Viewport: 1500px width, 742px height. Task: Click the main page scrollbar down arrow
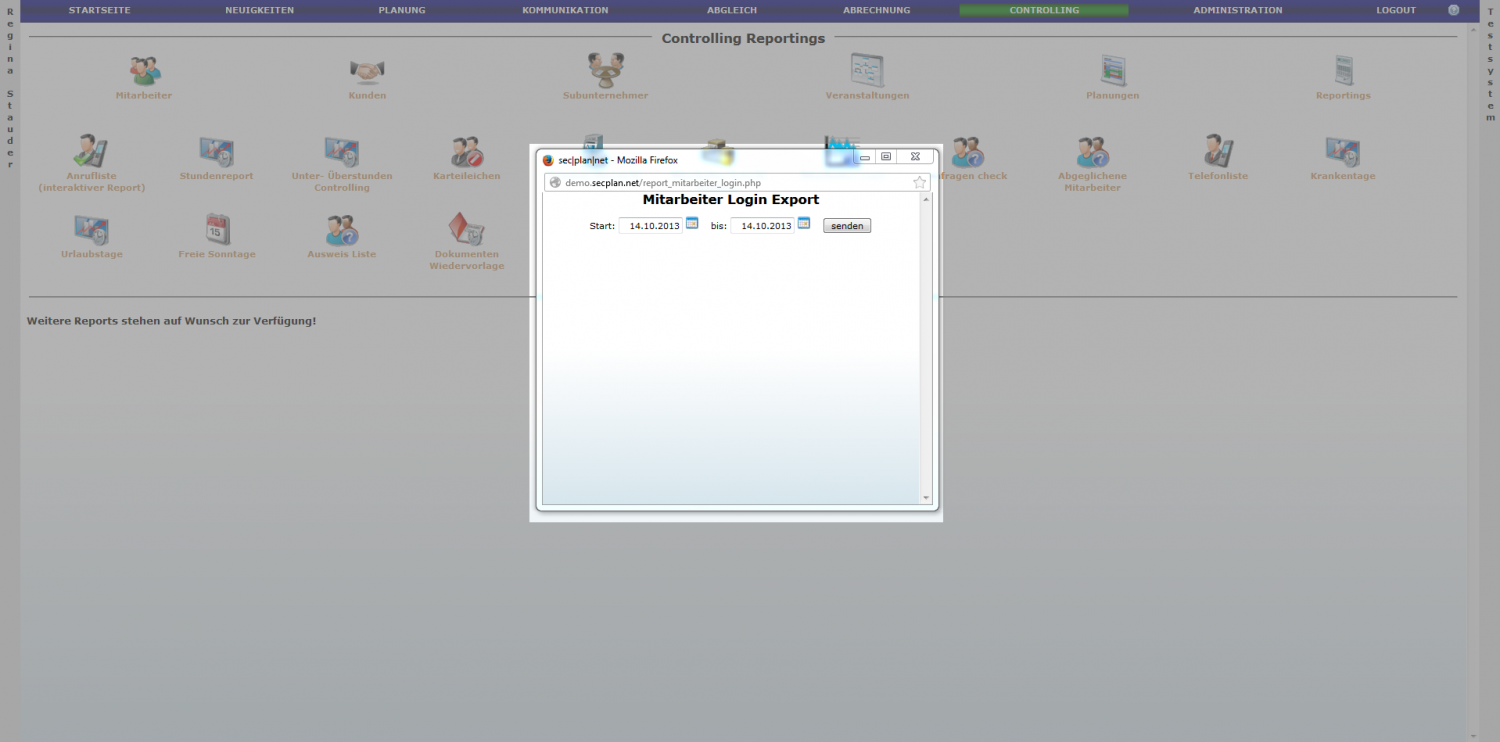pyautogui.click(x=1472, y=735)
